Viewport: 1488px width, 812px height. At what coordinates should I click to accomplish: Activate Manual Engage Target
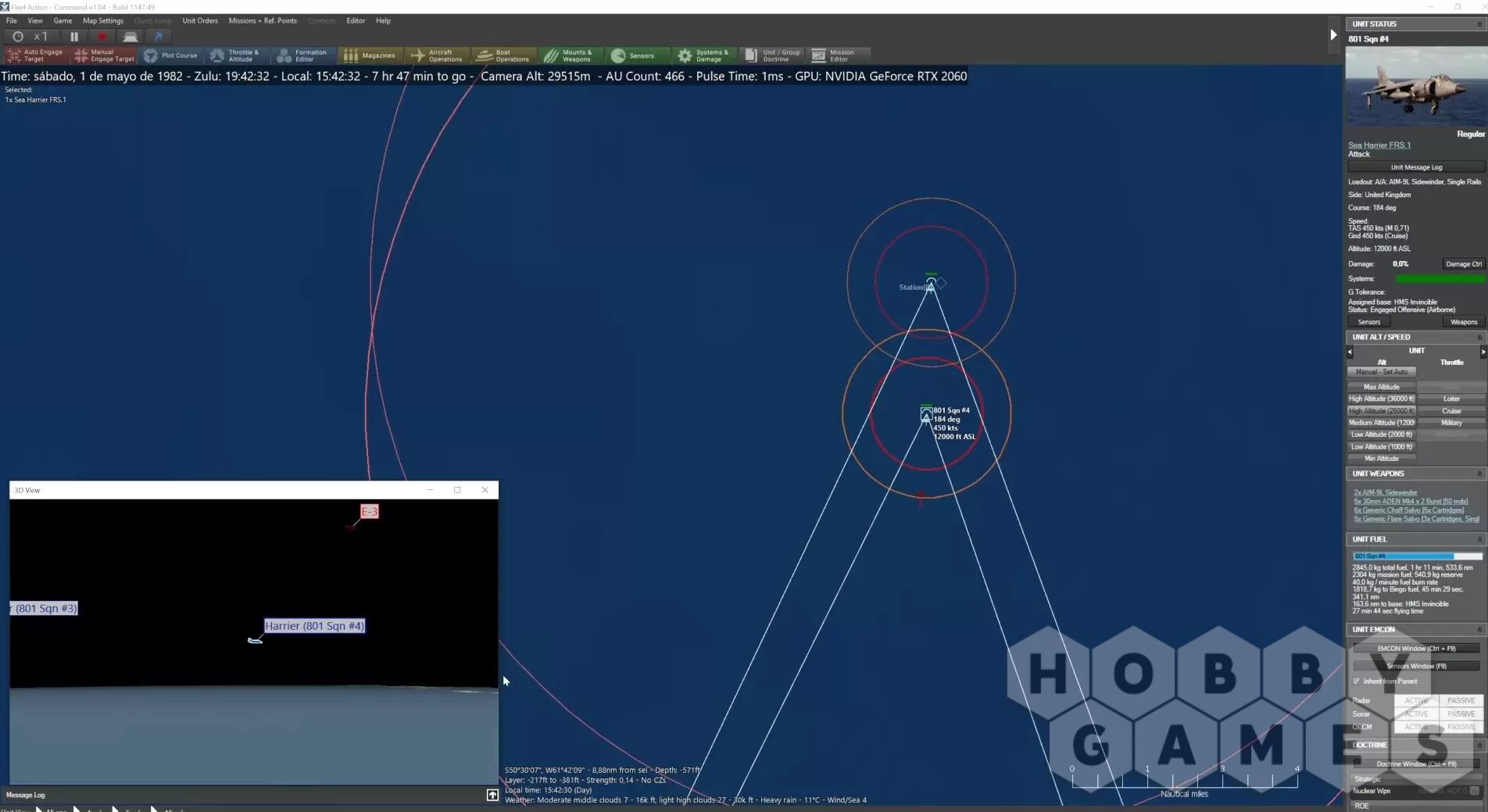104,55
